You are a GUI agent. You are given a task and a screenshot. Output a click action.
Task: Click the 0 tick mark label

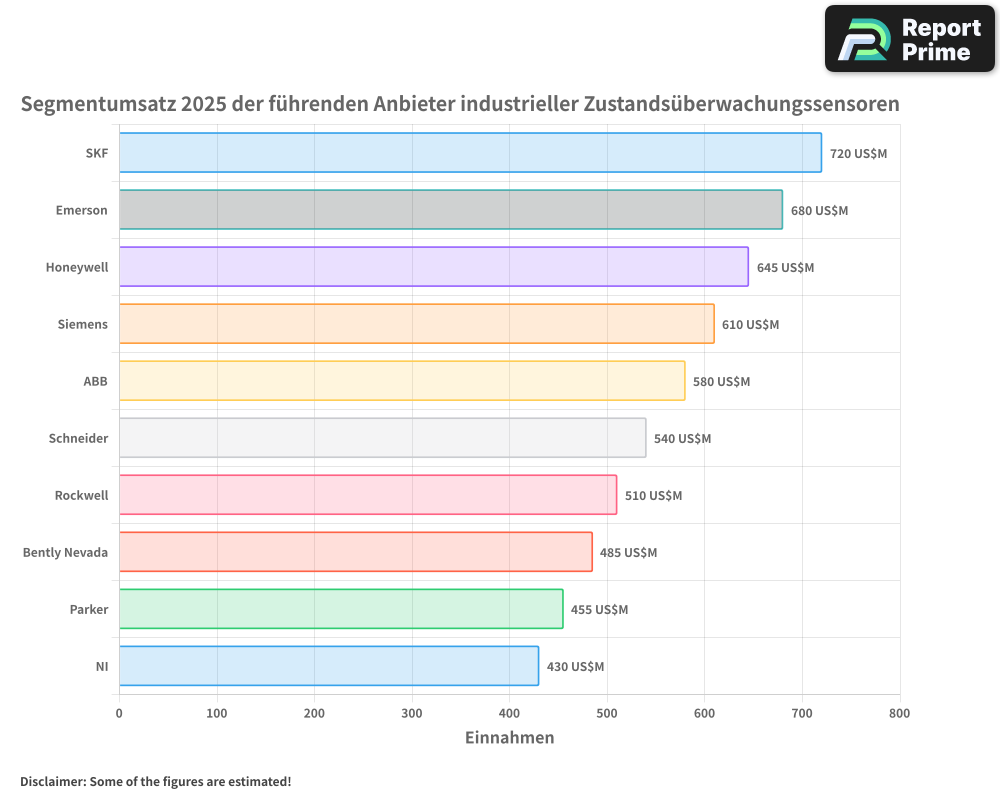[x=120, y=713]
